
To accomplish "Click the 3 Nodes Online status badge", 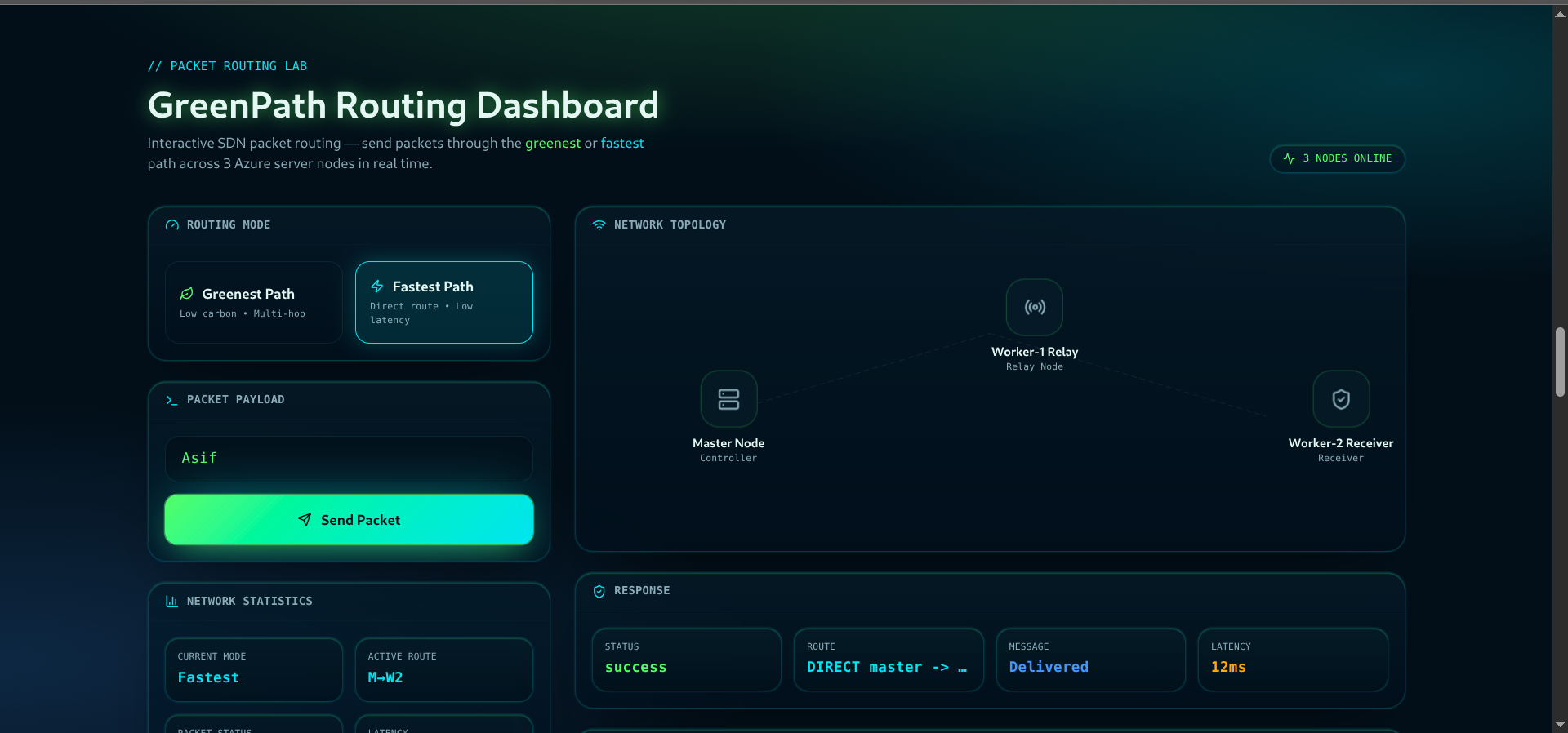I will 1338,159.
